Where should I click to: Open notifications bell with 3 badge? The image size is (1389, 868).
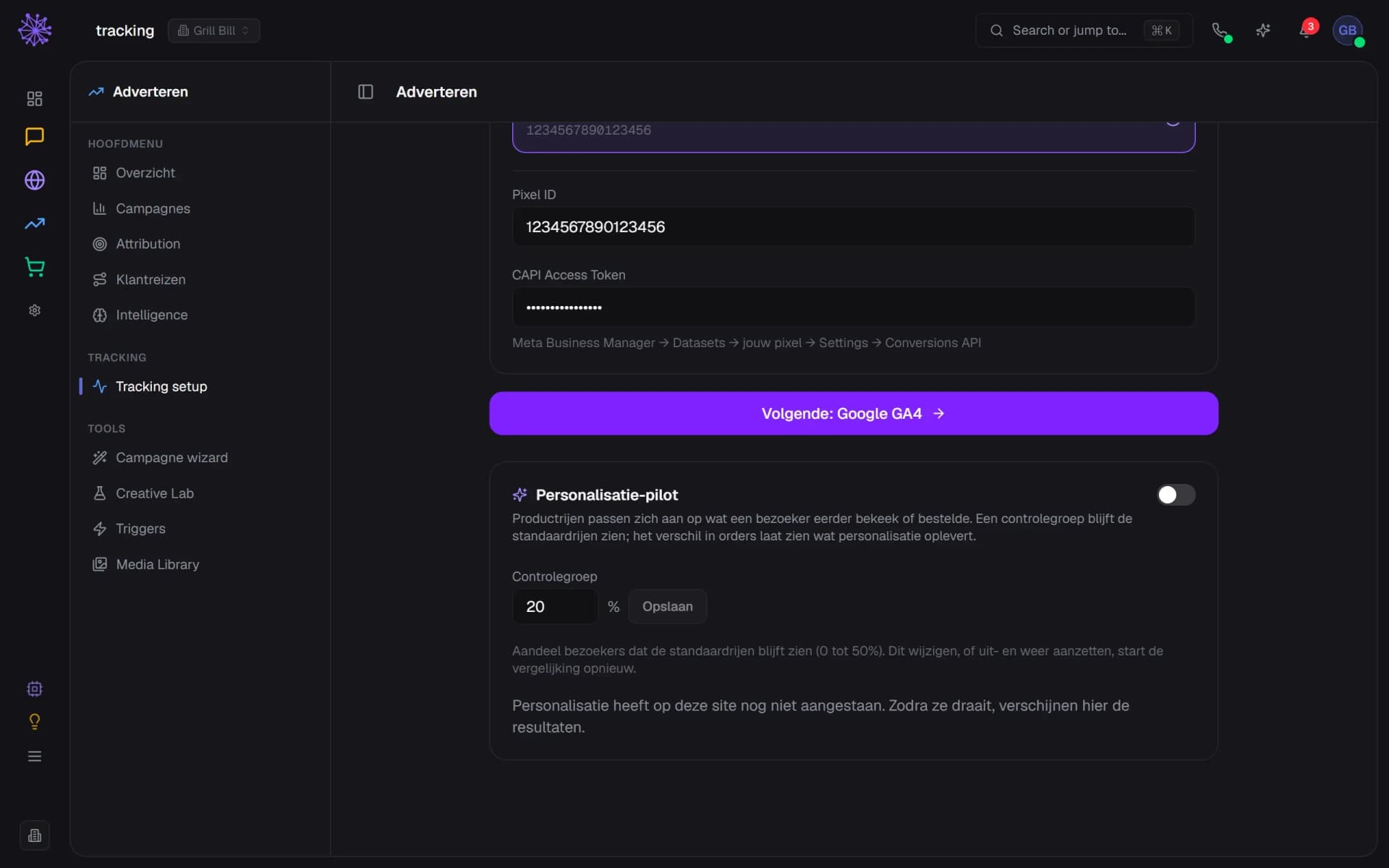1307,30
